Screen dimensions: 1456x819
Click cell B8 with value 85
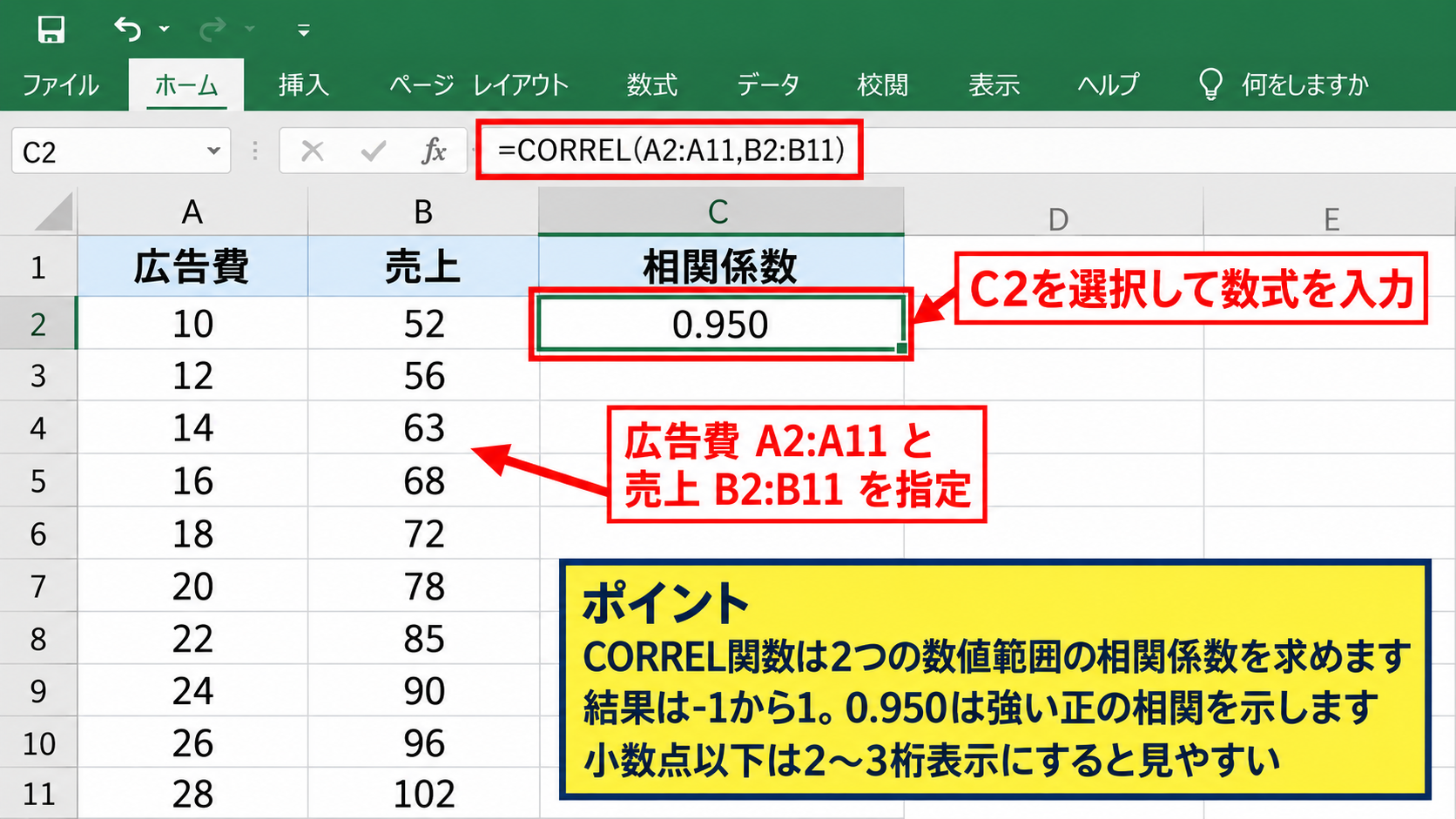423,639
